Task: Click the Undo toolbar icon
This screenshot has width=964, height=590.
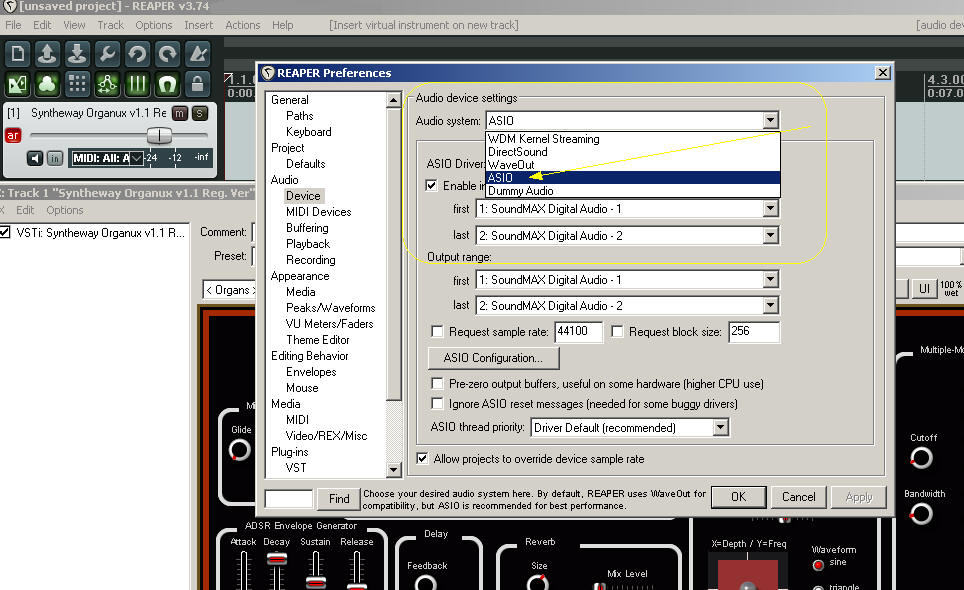Action: pos(137,54)
